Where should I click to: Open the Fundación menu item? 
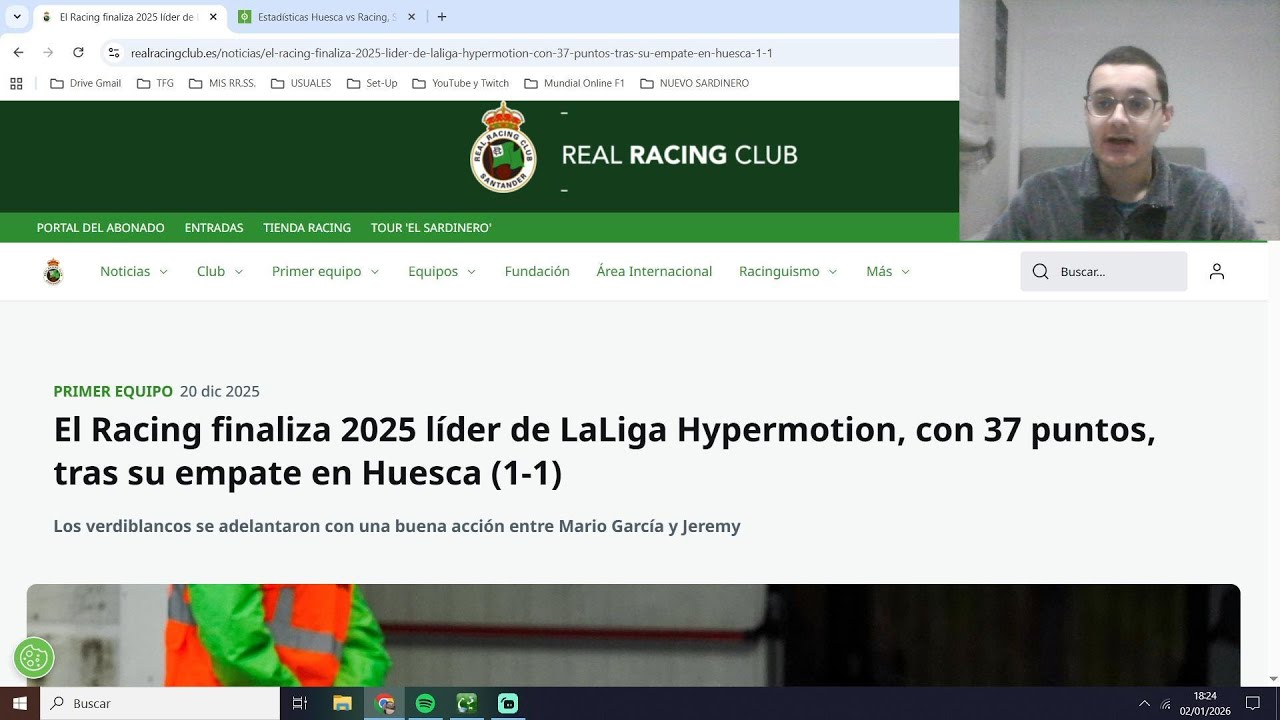click(537, 271)
